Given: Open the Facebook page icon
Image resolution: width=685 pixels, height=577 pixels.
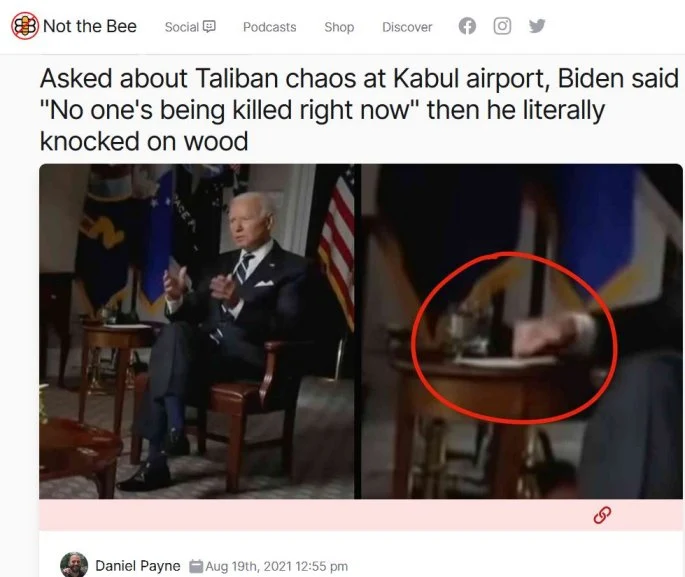Looking at the screenshot, I should pyautogui.click(x=467, y=26).
